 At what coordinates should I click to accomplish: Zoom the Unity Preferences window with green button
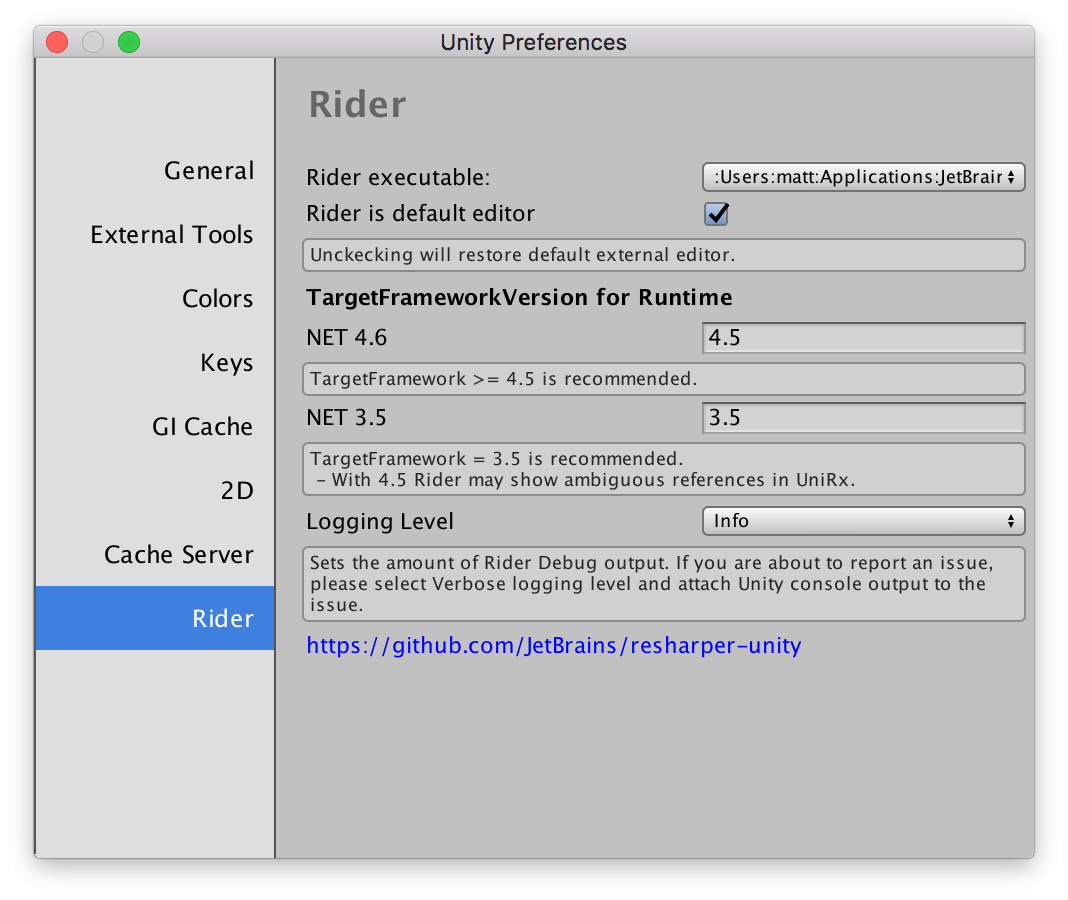(x=129, y=42)
